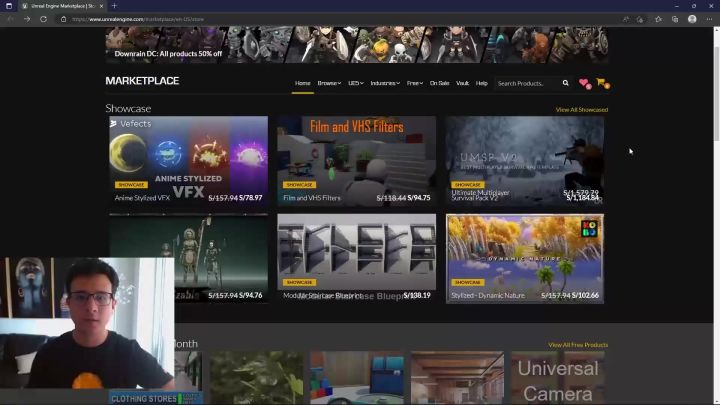
Task: Click the Anime Stylized VFX title text
Action: tap(142, 198)
